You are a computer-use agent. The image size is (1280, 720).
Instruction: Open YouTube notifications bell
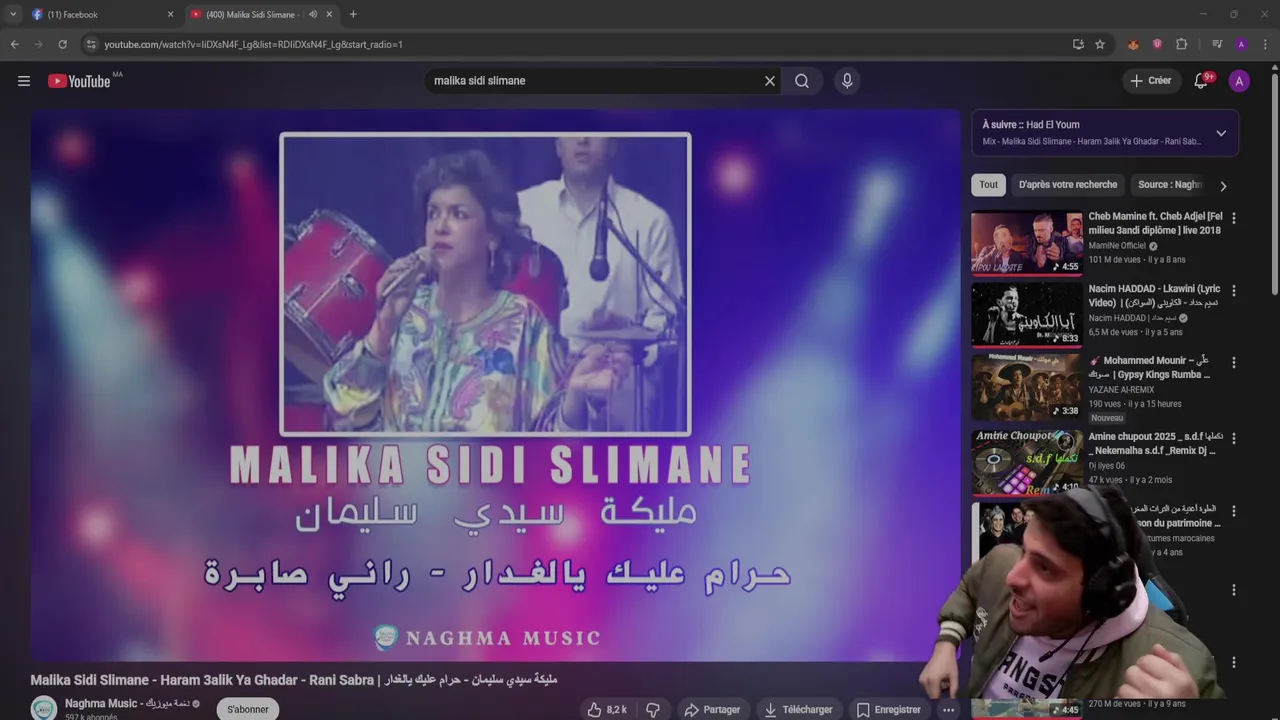click(x=1201, y=81)
